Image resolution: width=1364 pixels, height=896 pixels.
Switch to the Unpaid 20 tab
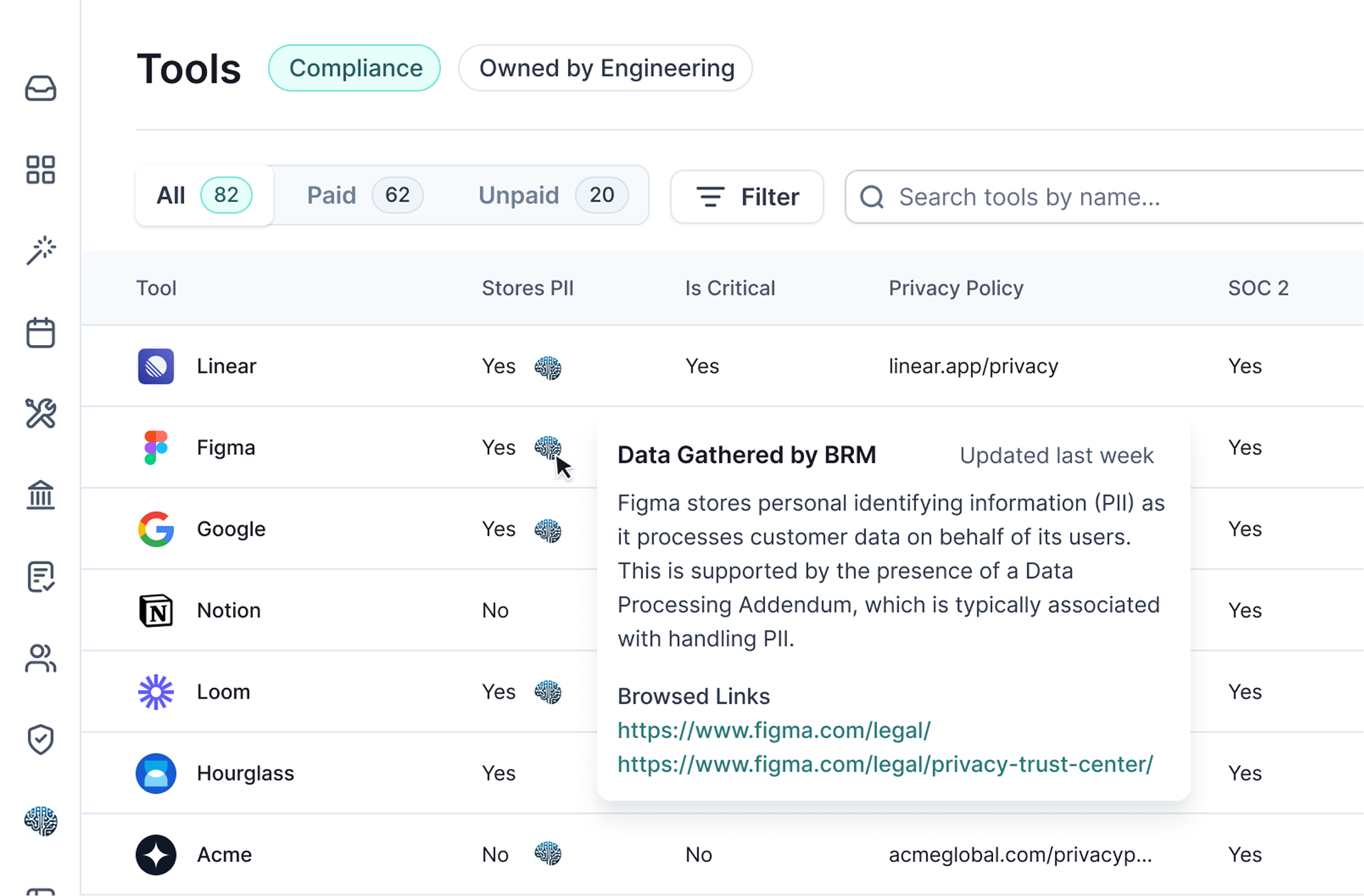(x=553, y=195)
